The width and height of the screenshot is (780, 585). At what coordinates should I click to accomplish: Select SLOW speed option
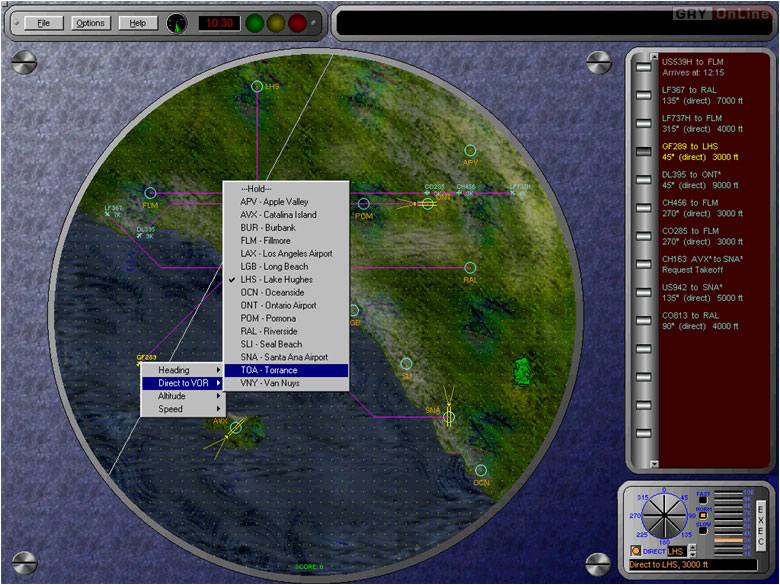click(x=702, y=530)
